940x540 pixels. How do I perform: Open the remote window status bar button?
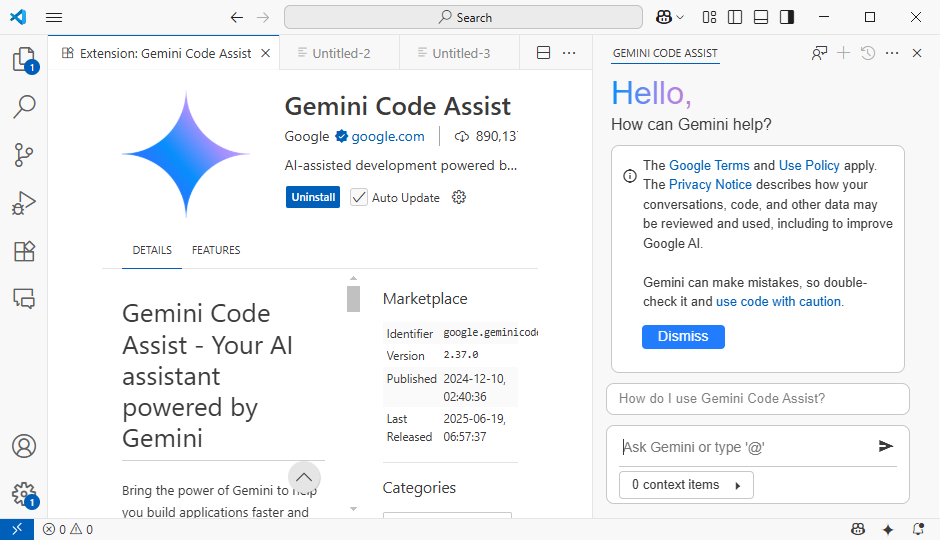(17, 529)
